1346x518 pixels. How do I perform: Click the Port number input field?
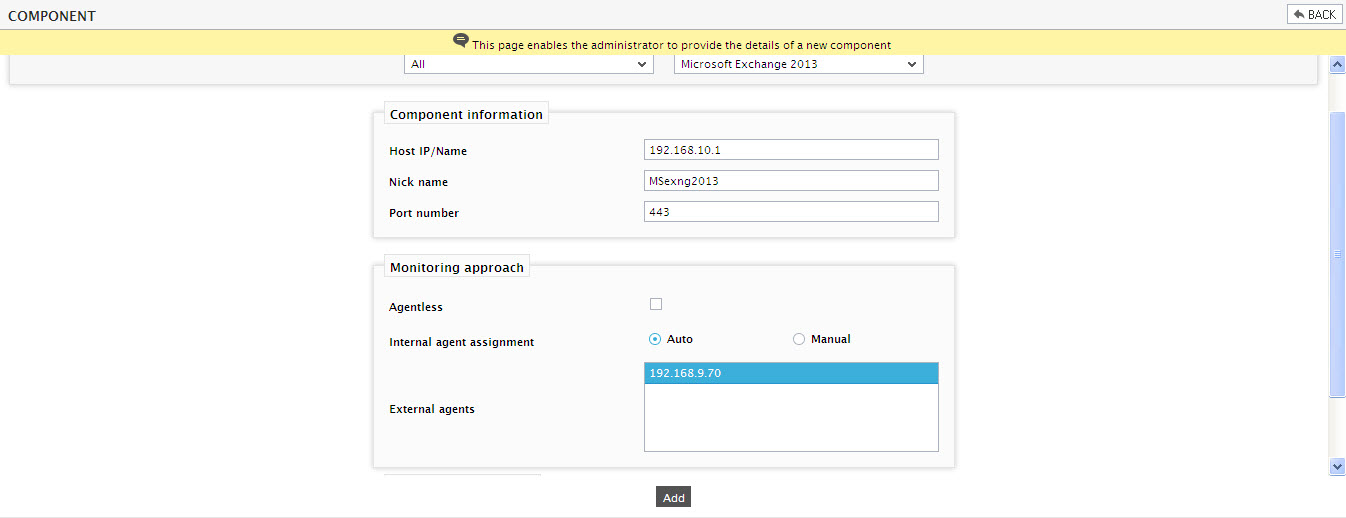coord(791,212)
